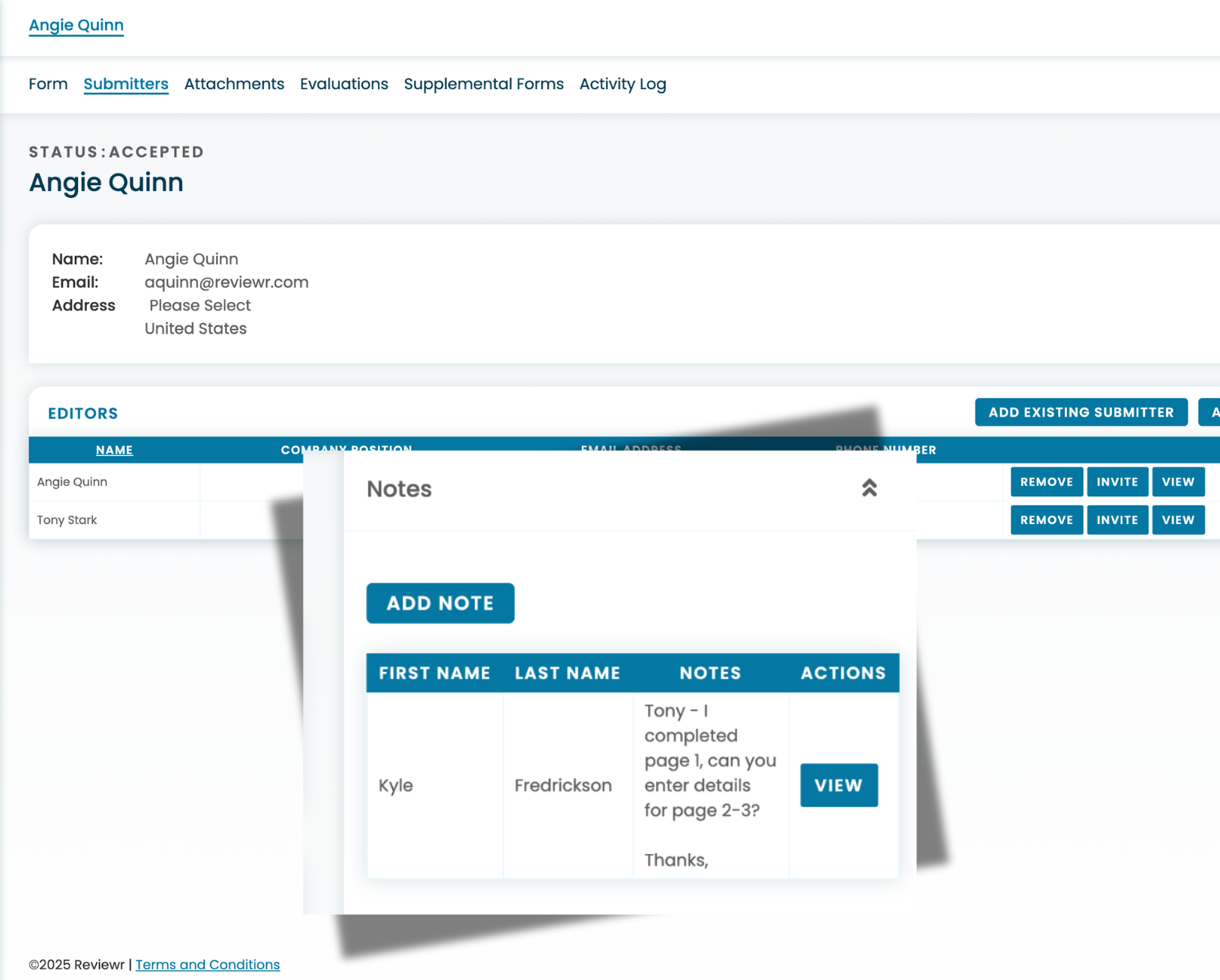
Task: Open the Terms and Conditions link
Action: 208,964
